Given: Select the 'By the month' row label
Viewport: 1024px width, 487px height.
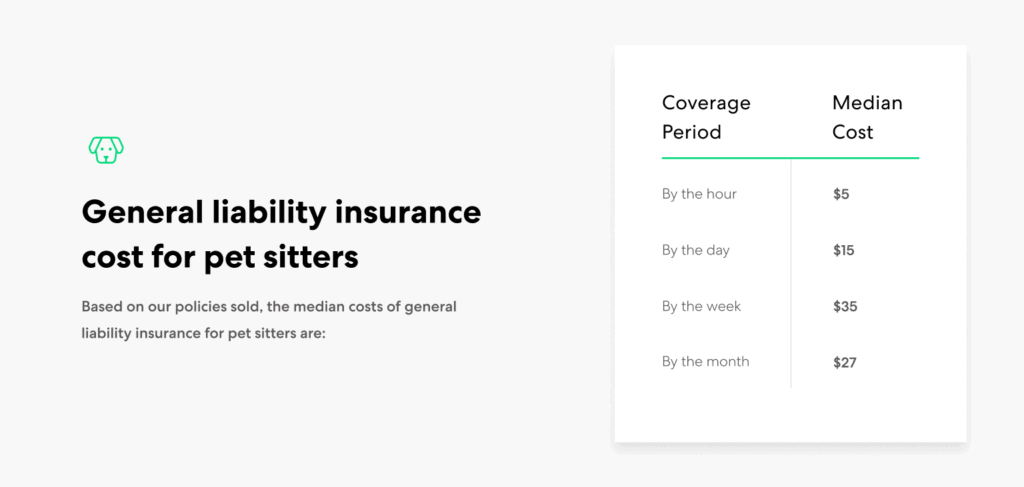Looking at the screenshot, I should coord(705,362).
